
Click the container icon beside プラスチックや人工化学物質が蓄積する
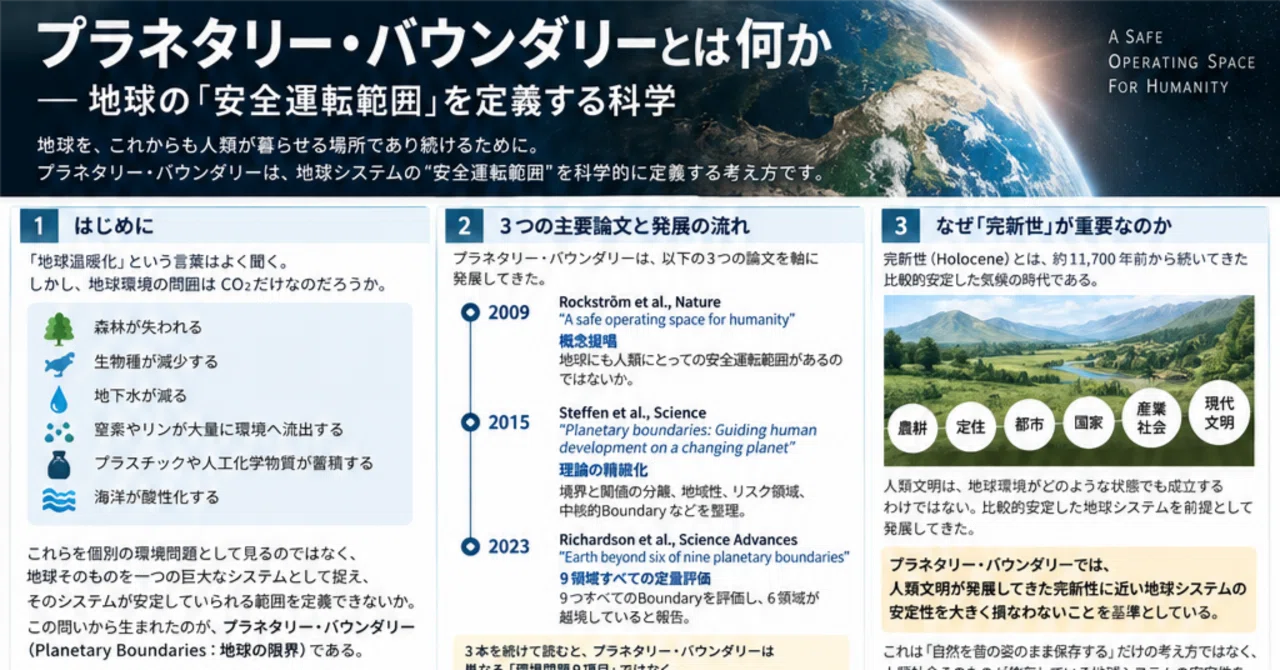[x=59, y=464]
